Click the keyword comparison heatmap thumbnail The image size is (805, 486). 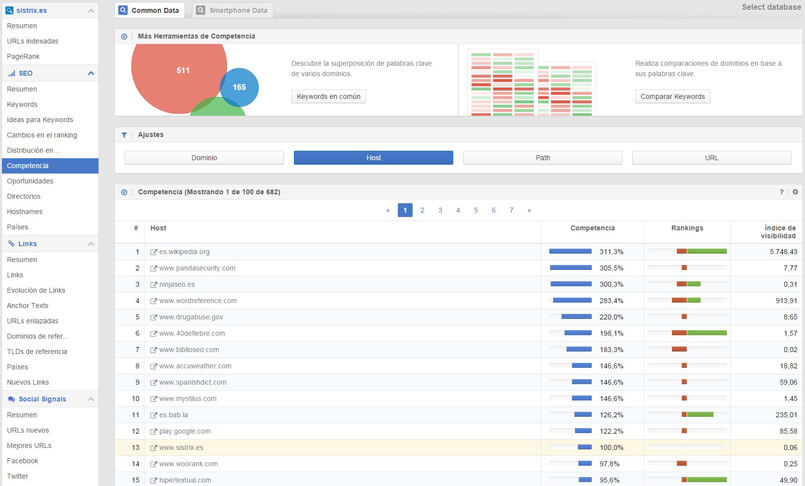click(x=532, y=83)
